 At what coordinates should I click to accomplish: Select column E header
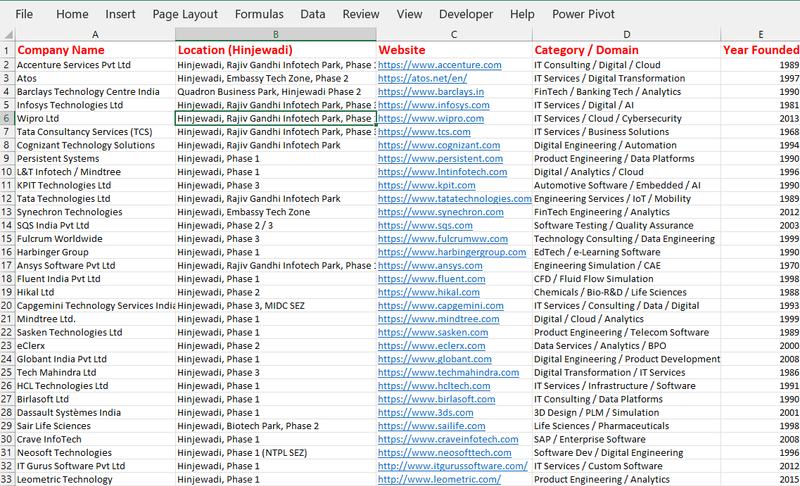[760, 35]
